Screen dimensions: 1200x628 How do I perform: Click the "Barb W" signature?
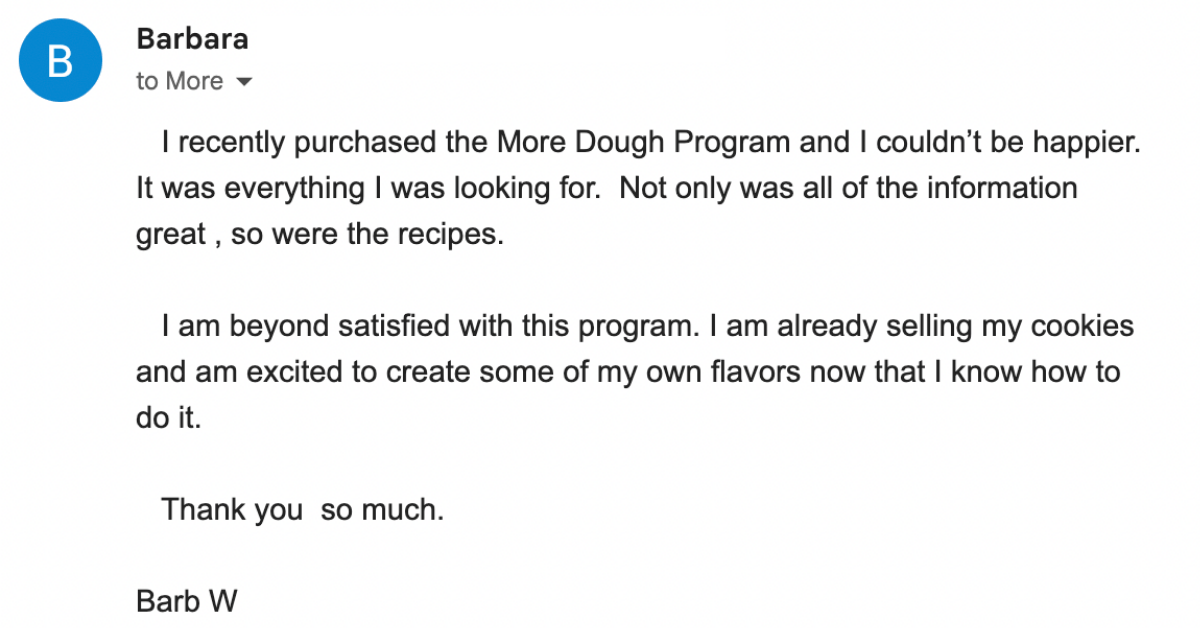[186, 602]
